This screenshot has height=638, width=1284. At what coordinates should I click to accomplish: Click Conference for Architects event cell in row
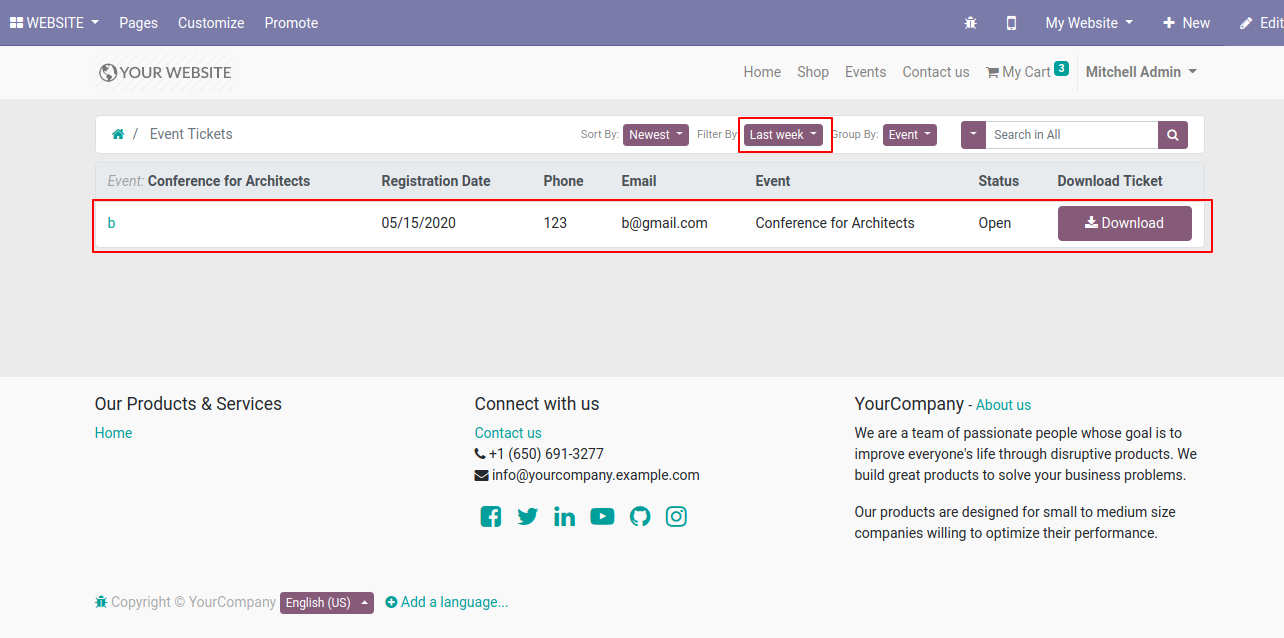pyautogui.click(x=835, y=223)
